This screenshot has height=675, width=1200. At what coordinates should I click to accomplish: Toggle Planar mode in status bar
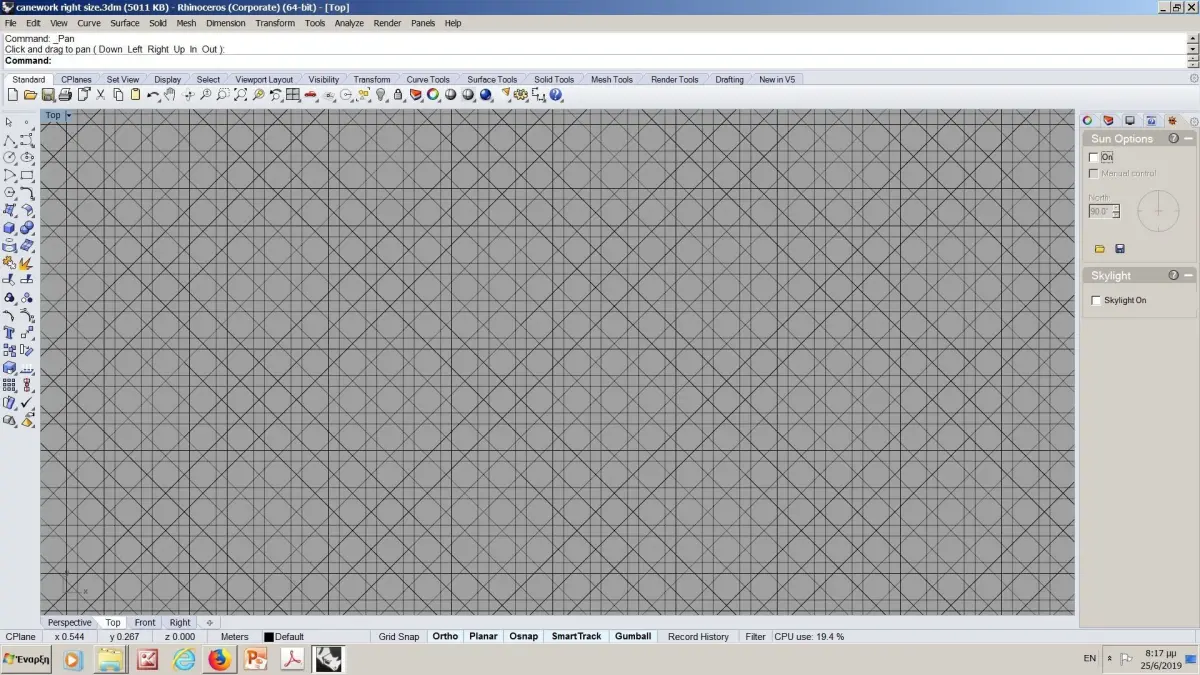click(x=483, y=636)
